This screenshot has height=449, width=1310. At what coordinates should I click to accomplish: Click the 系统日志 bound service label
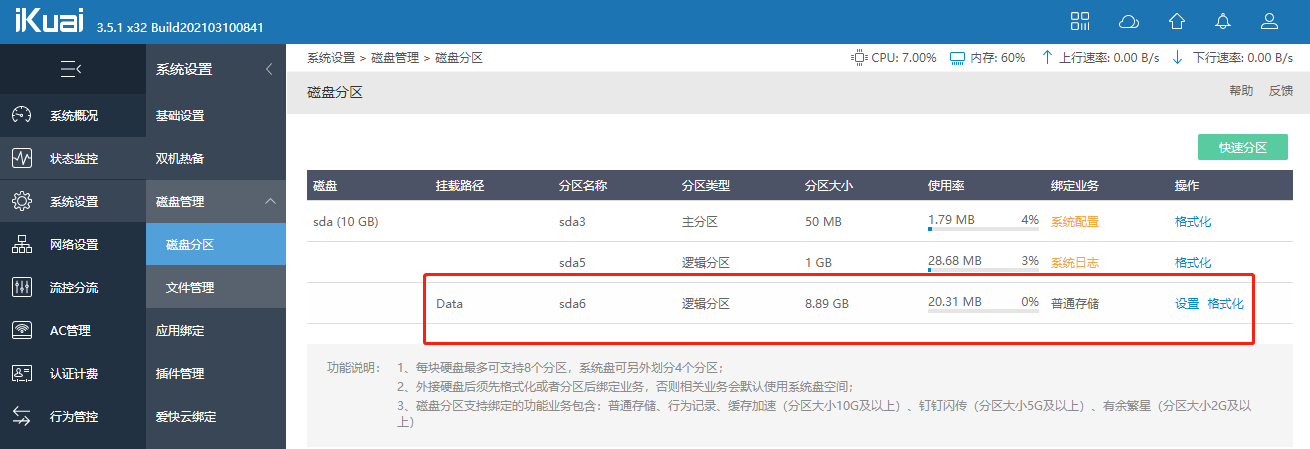1075,262
